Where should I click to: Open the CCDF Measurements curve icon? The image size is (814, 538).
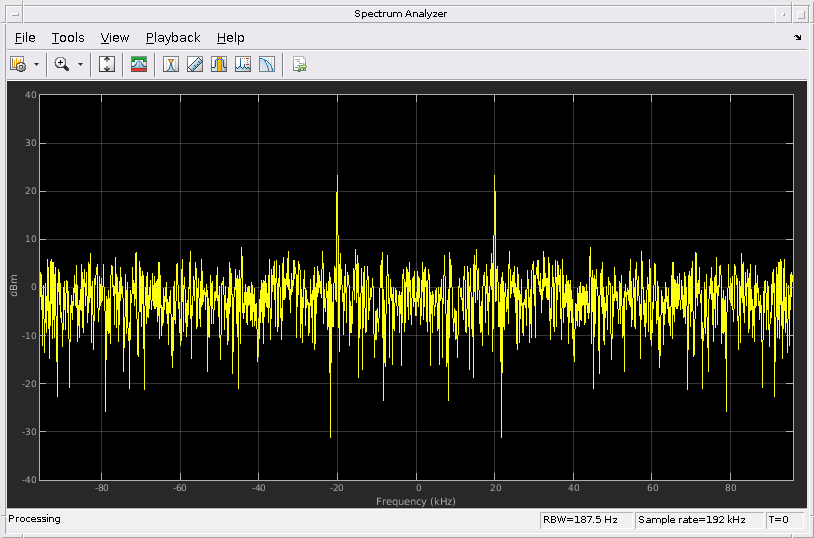267,64
